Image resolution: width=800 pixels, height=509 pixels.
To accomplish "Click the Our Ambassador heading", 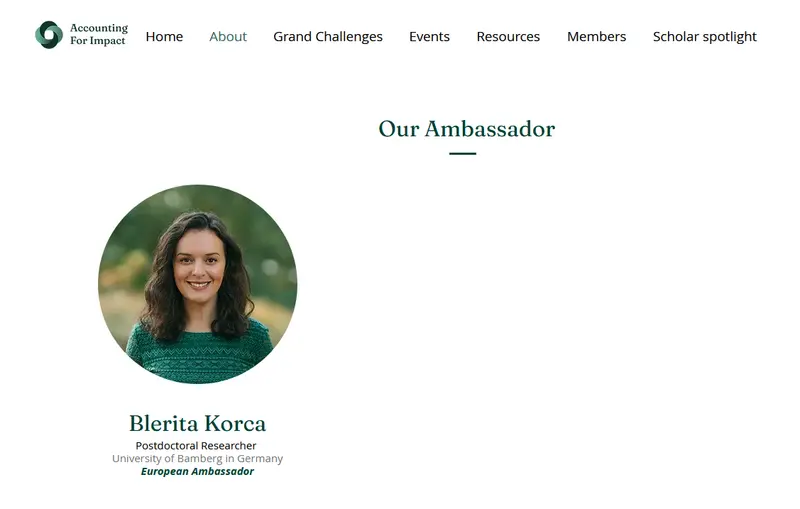I will tap(466, 129).
